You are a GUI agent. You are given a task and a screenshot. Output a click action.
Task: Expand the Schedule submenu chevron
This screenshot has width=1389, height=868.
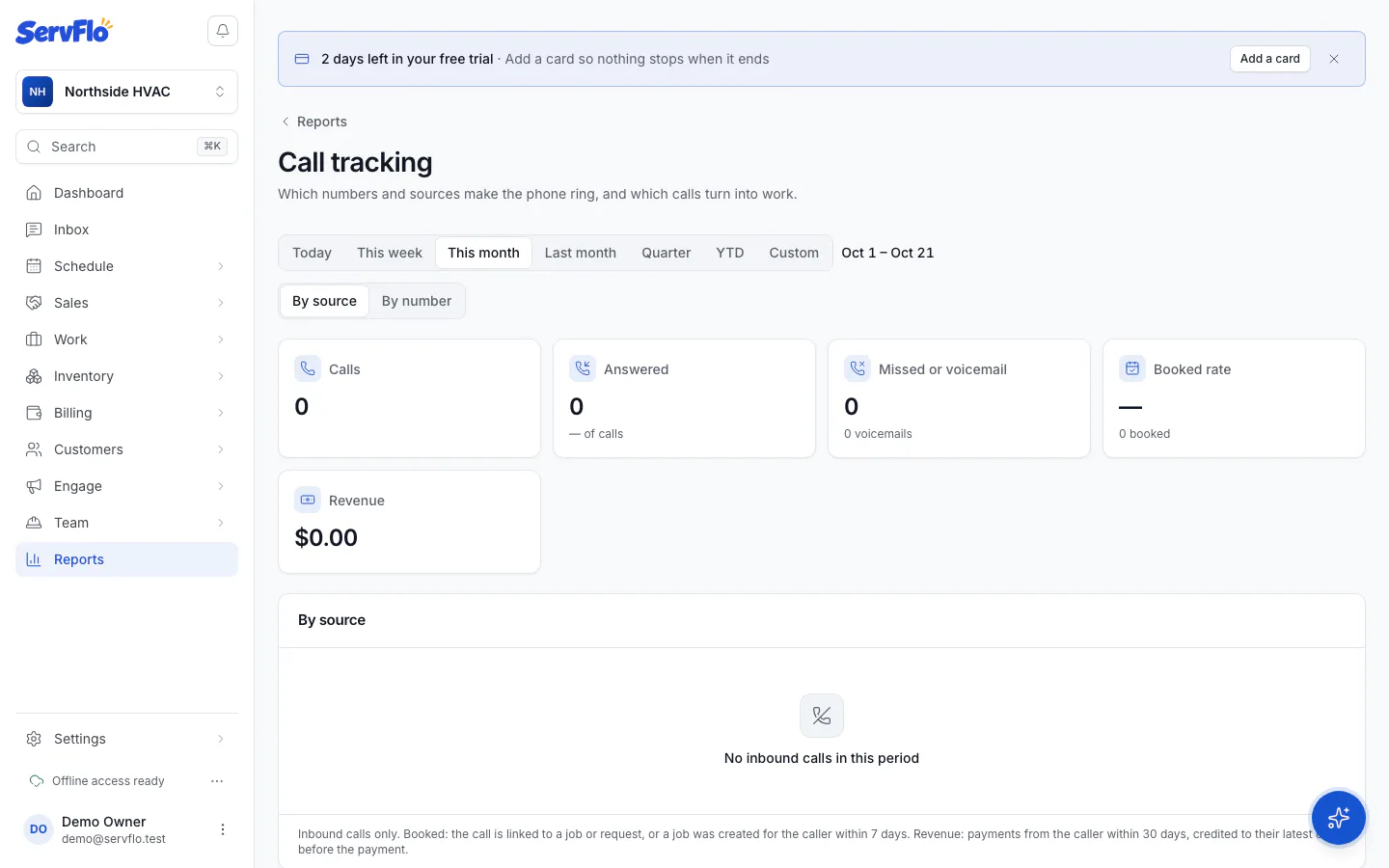tap(221, 266)
